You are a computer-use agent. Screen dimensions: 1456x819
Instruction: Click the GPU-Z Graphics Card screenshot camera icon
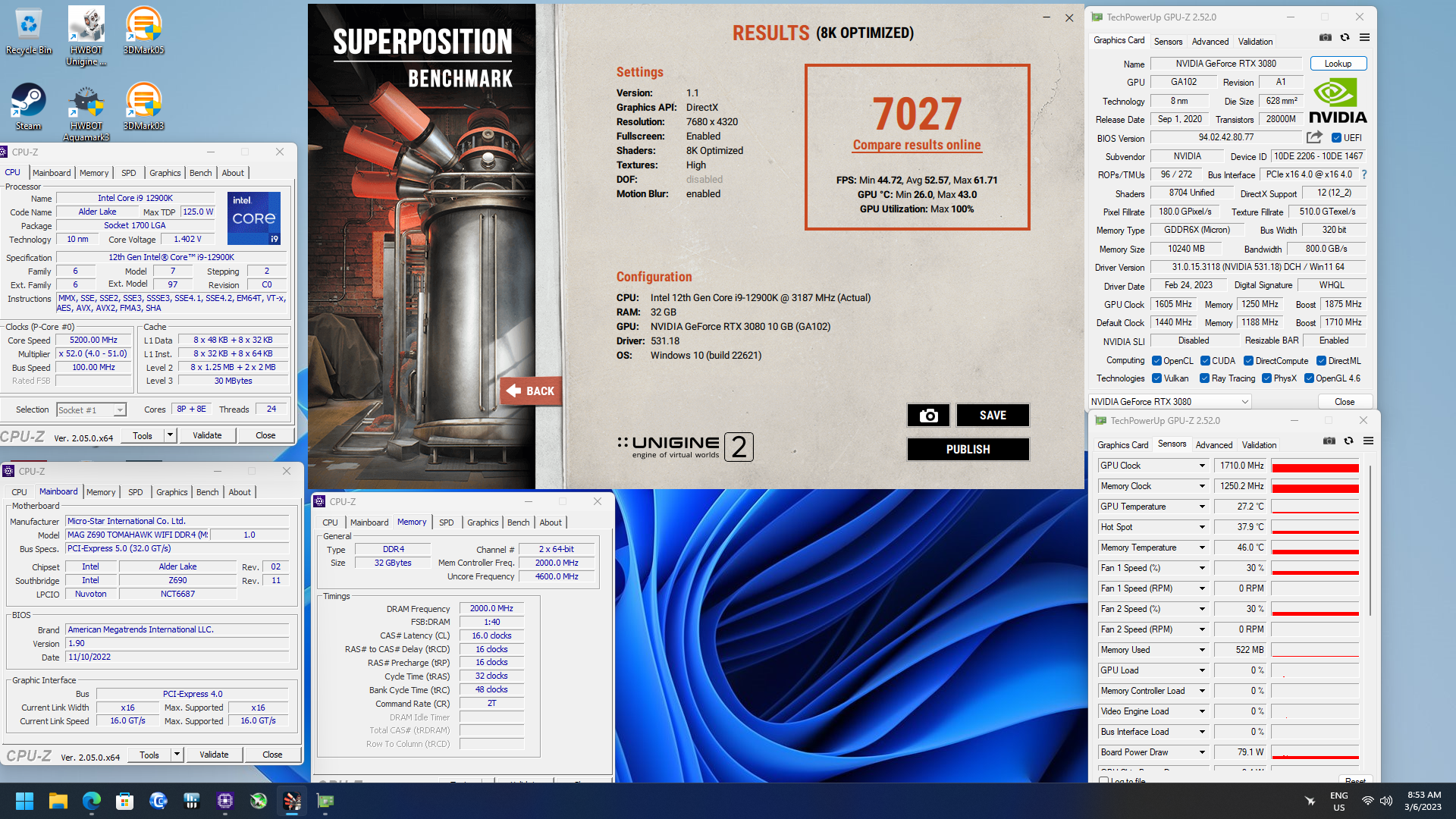(x=1326, y=37)
